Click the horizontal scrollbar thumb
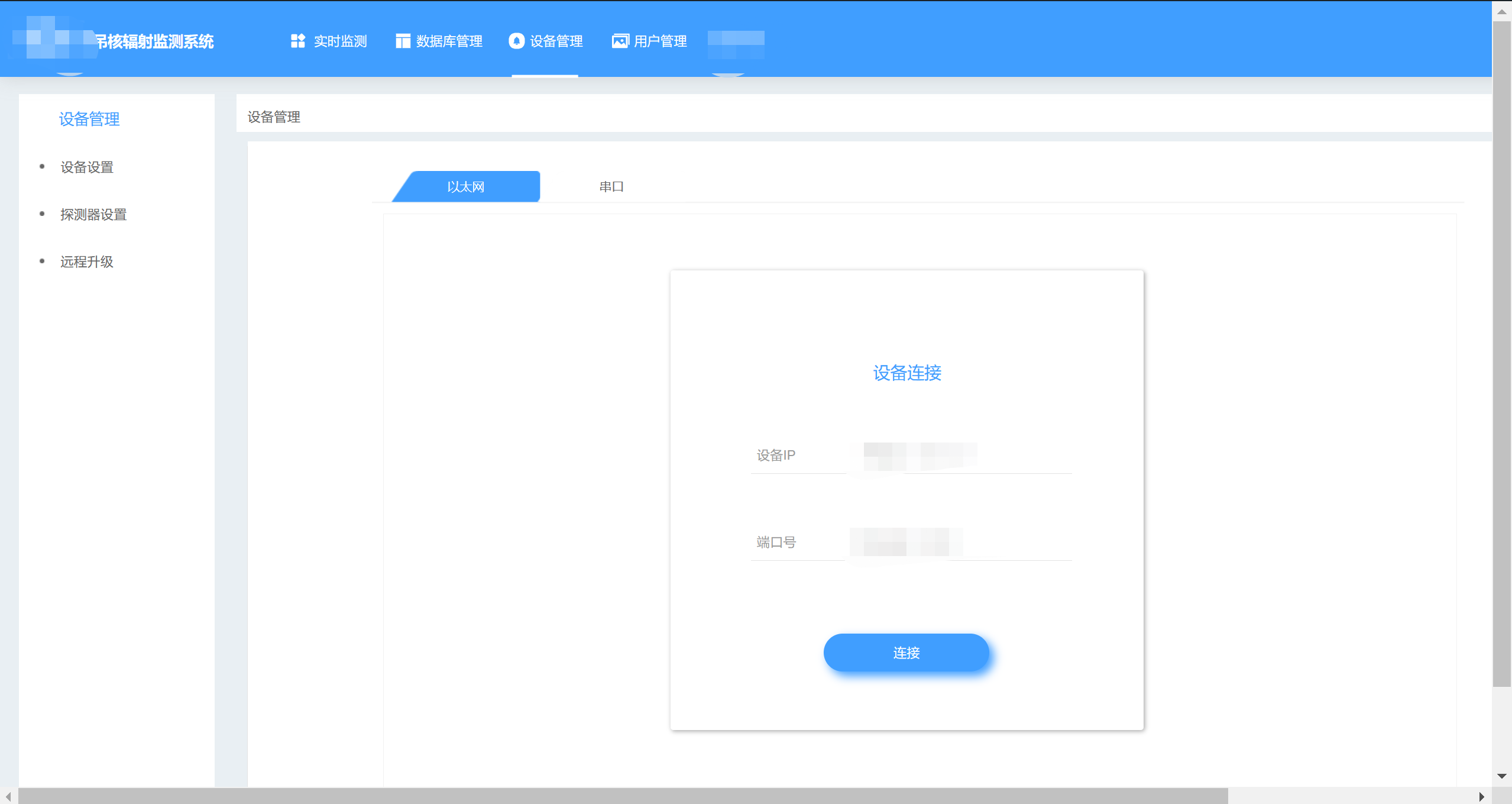The image size is (1512, 804). [623, 796]
